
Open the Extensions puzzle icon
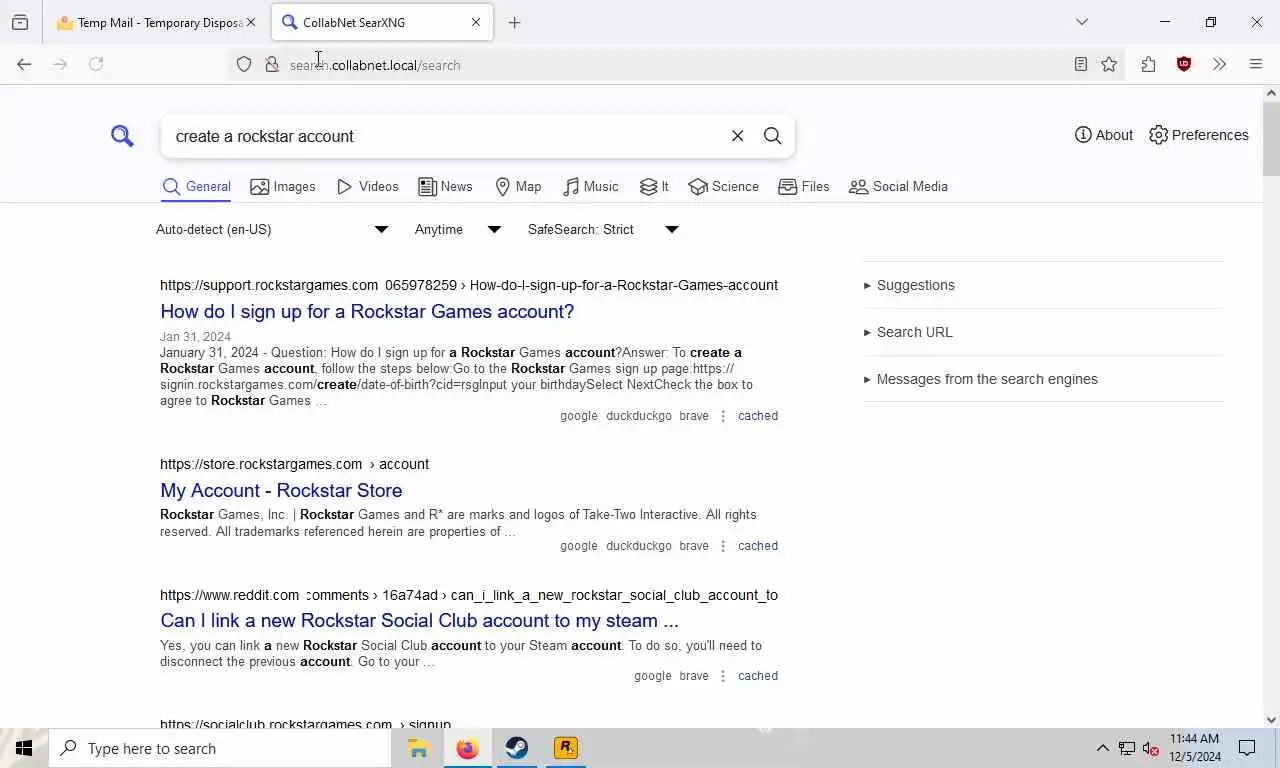point(1148,64)
